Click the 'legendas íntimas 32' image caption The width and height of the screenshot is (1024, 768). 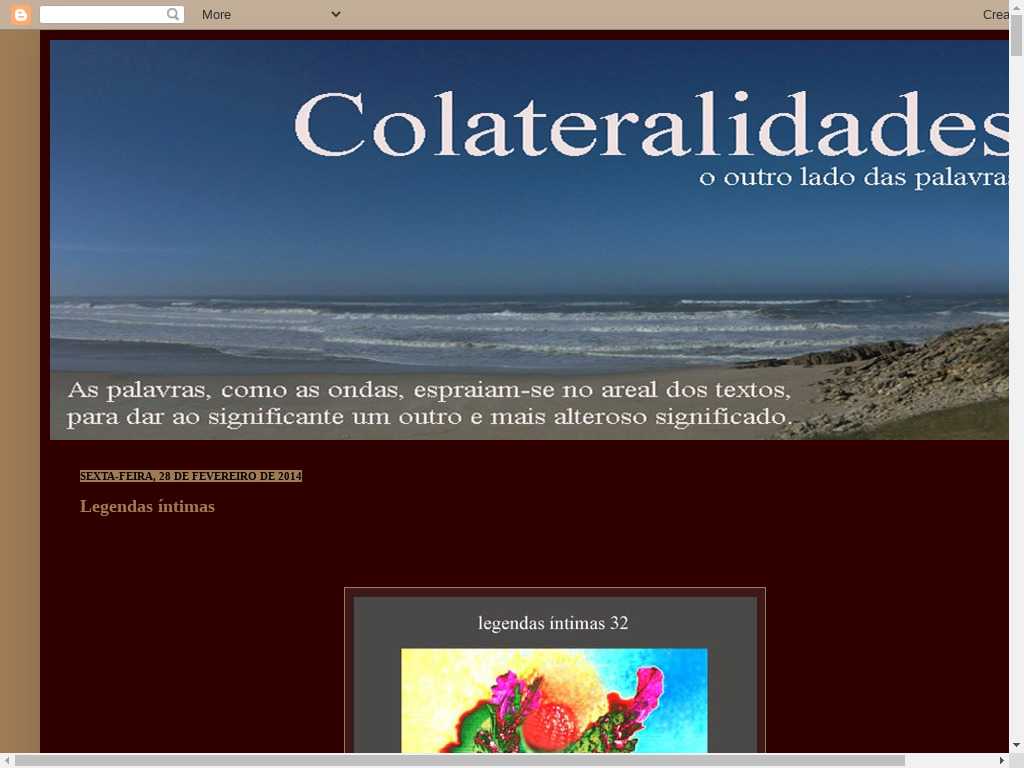[x=553, y=623]
